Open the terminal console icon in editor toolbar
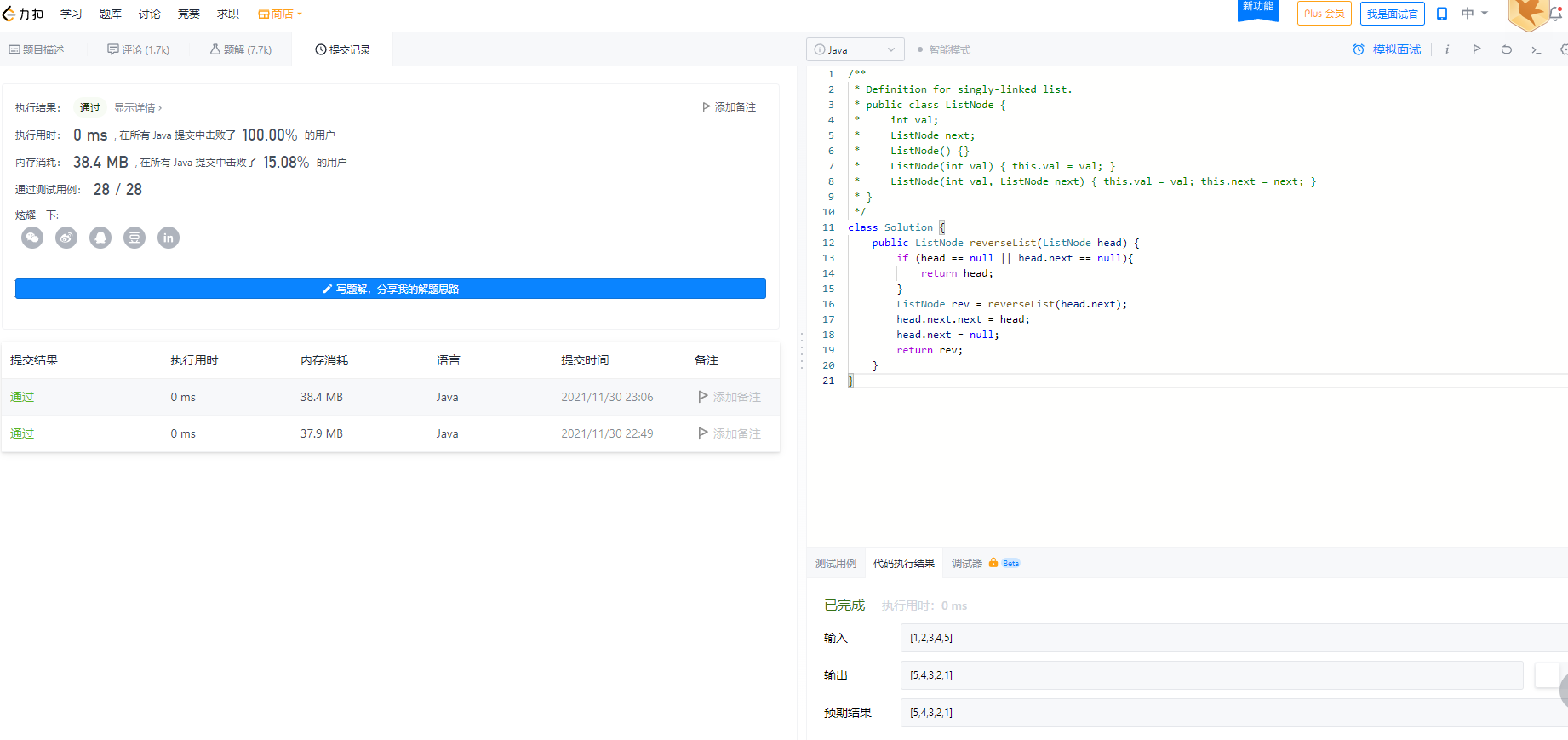 (1536, 50)
